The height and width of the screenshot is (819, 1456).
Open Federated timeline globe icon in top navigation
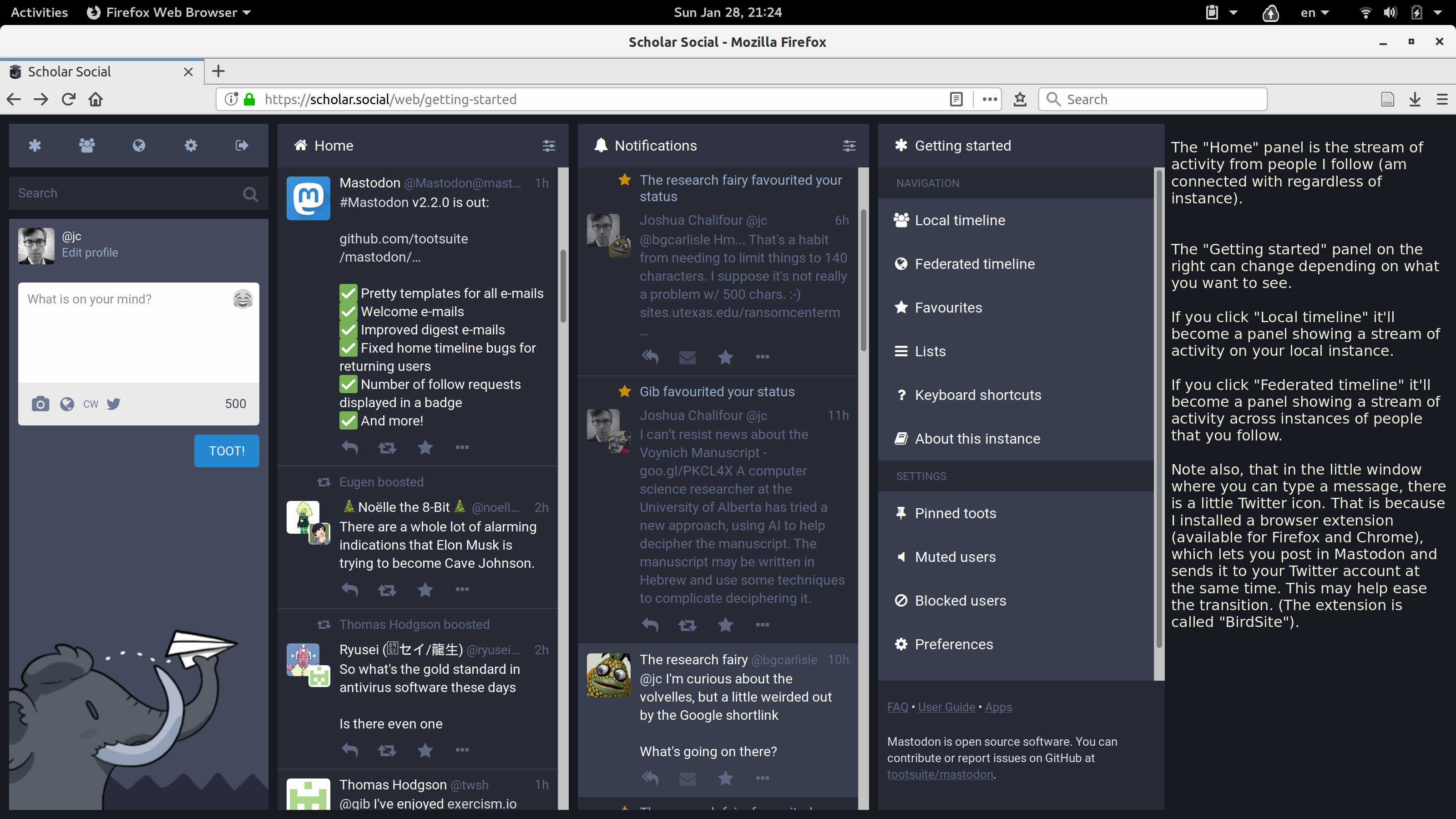tap(138, 146)
